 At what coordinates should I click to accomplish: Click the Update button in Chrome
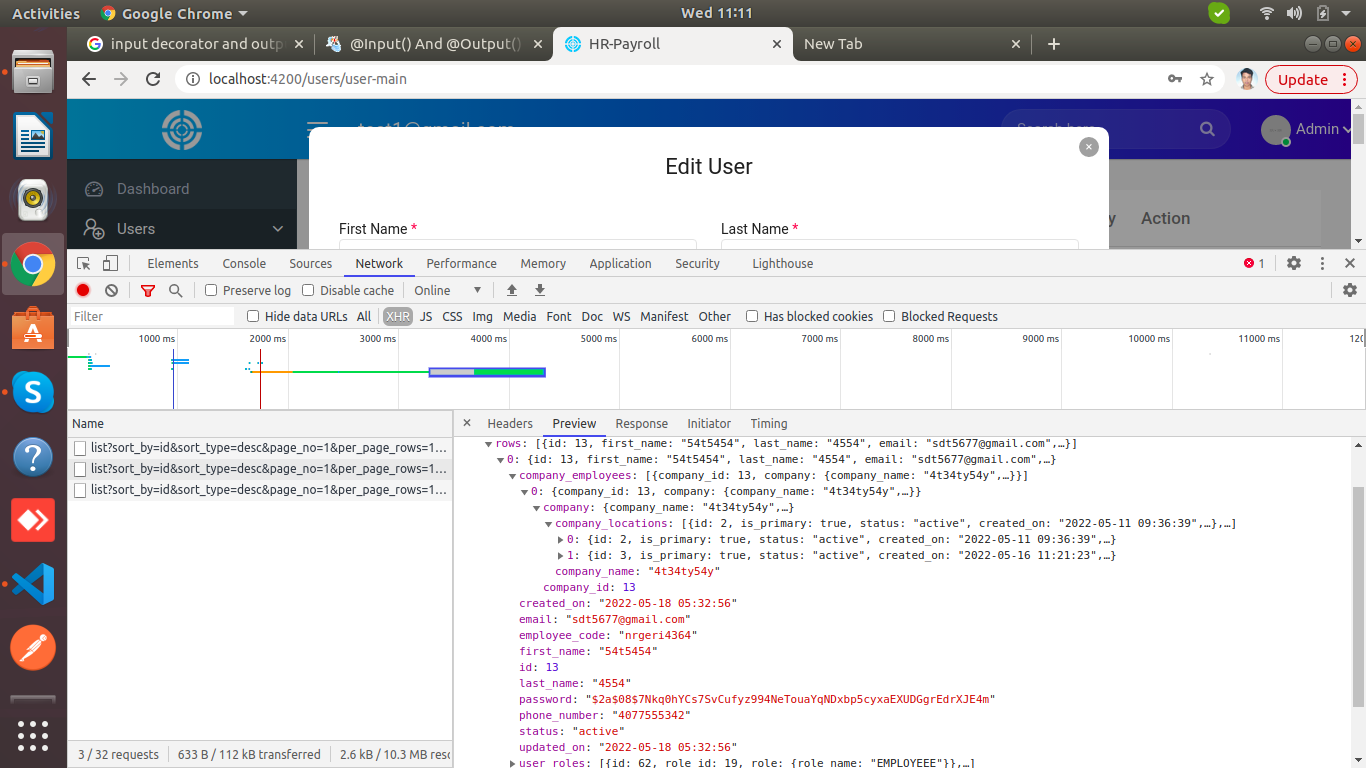click(1302, 79)
